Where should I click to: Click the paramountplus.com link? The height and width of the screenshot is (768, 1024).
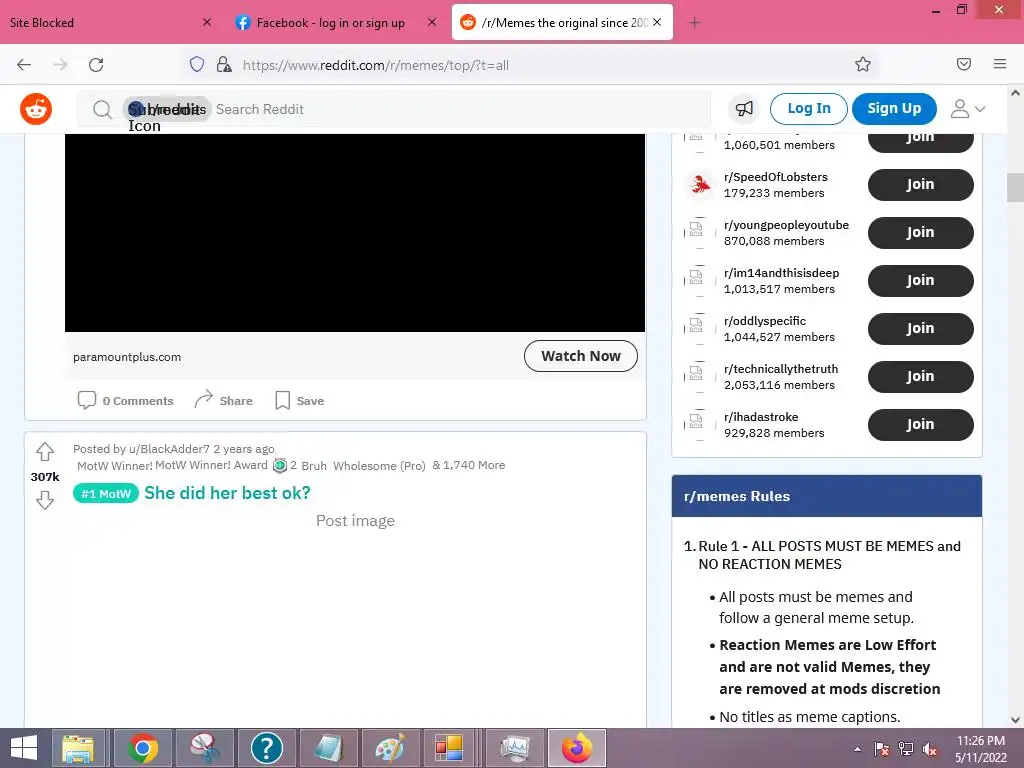point(127,357)
